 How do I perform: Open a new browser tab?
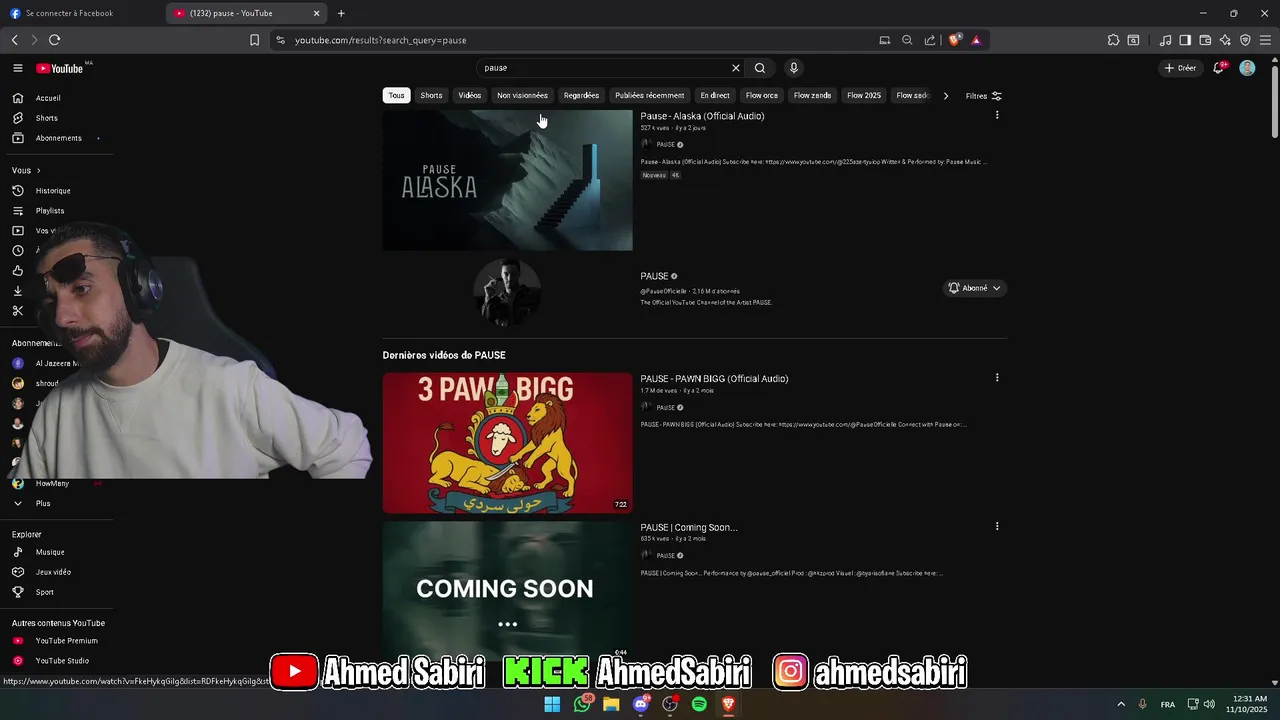coord(341,13)
